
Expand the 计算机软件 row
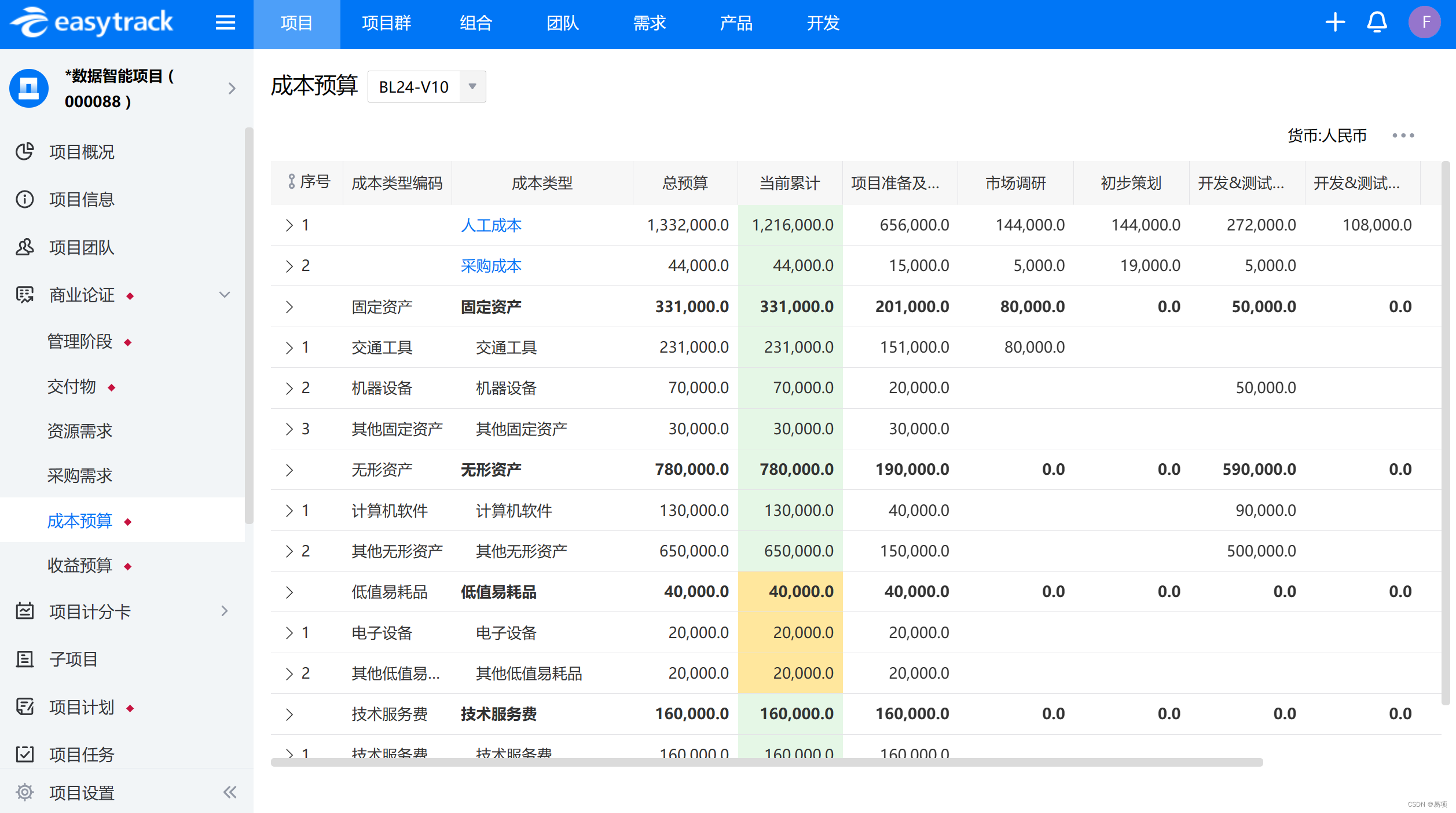coord(289,510)
